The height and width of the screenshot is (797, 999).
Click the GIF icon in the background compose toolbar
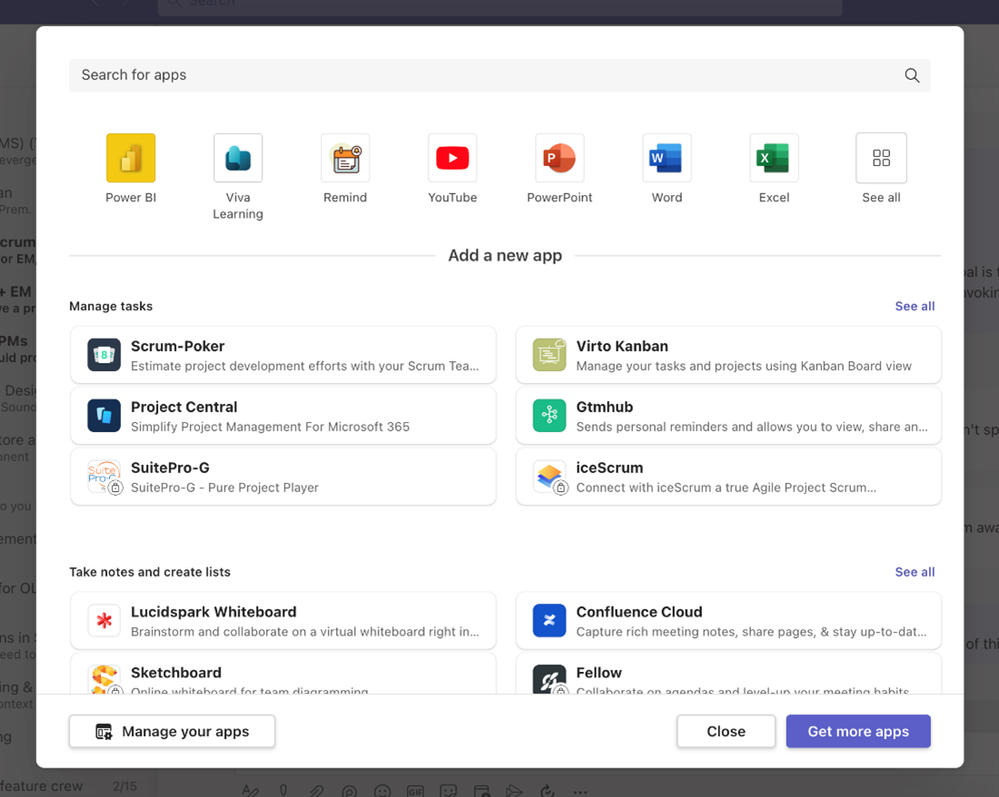pyautogui.click(x=415, y=791)
